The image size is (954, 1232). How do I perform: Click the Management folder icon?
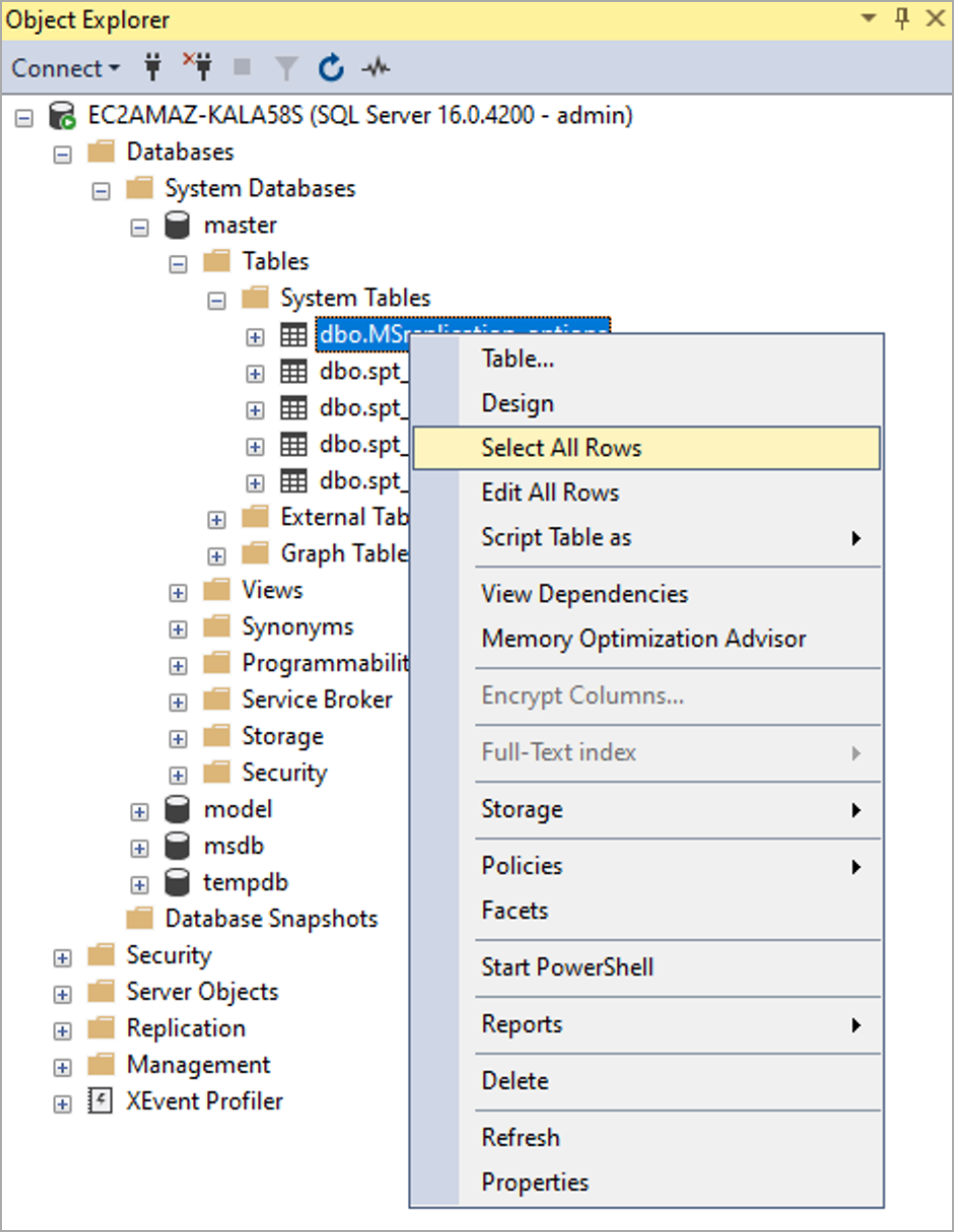[x=101, y=1065]
